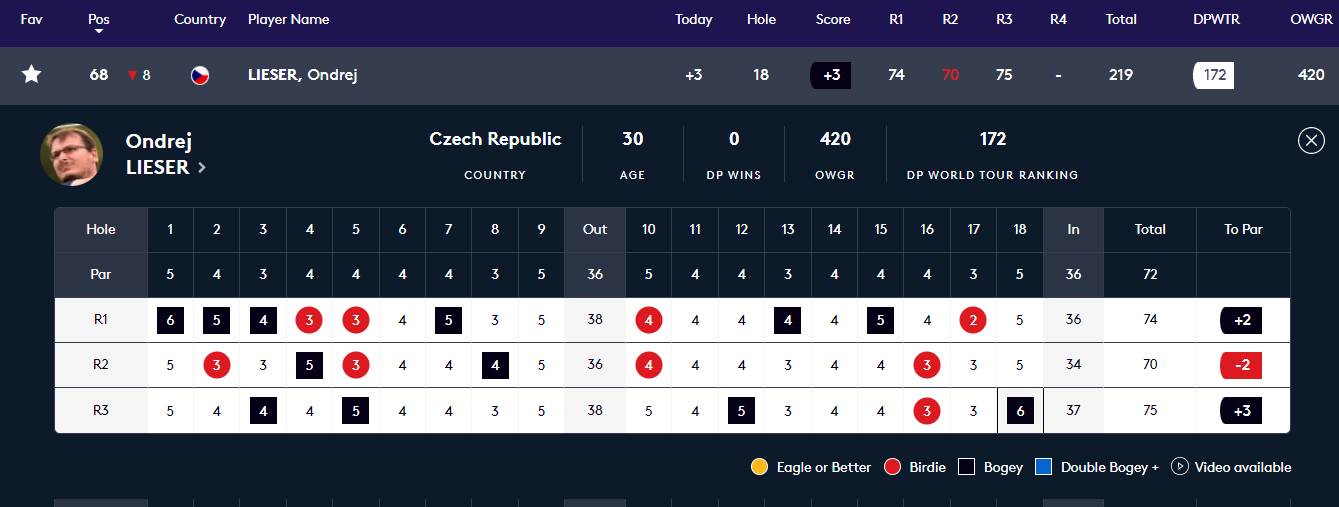Click Ondrej Lieser's profile photo

click(71, 154)
